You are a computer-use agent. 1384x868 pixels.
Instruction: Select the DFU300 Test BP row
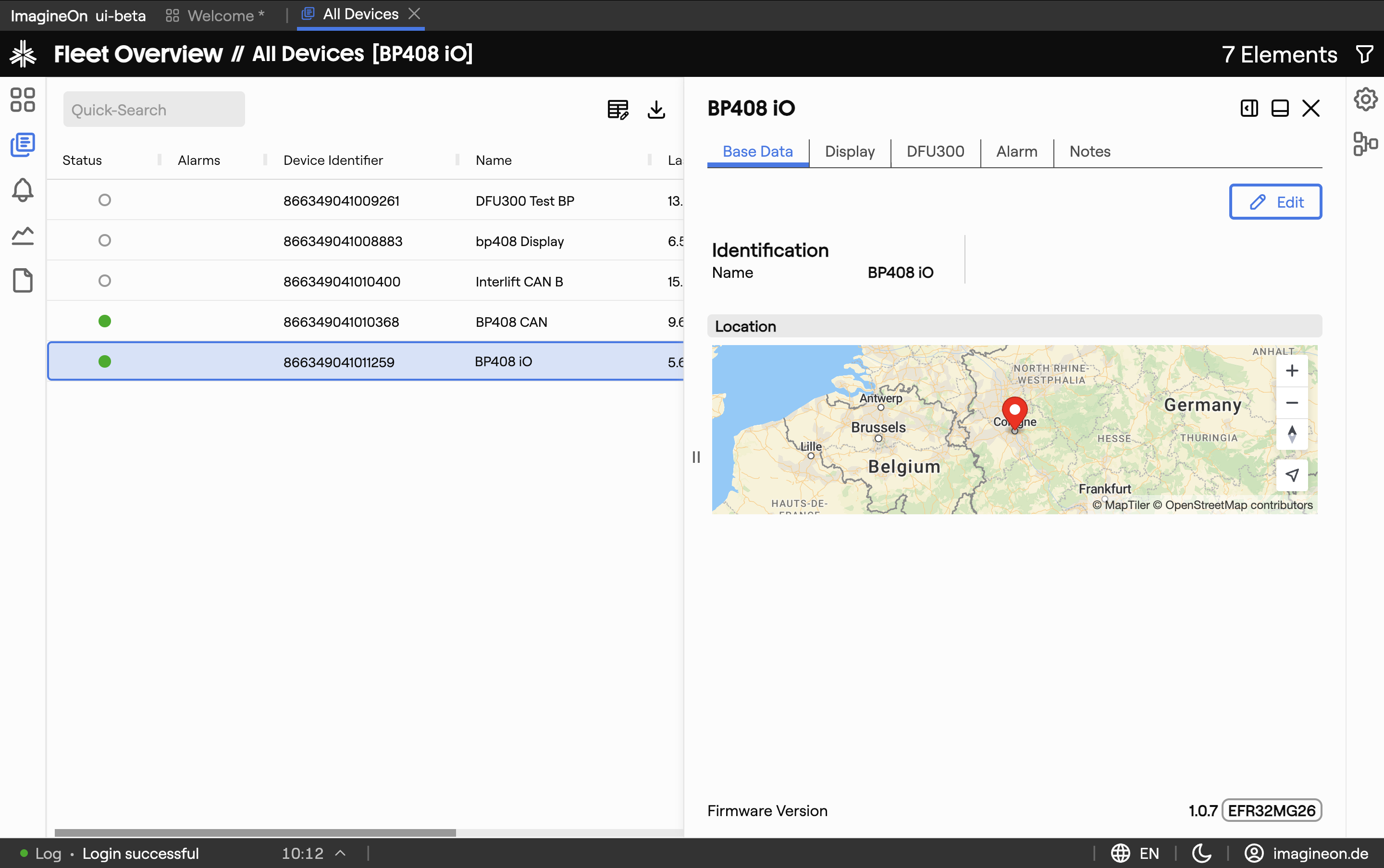(365, 200)
